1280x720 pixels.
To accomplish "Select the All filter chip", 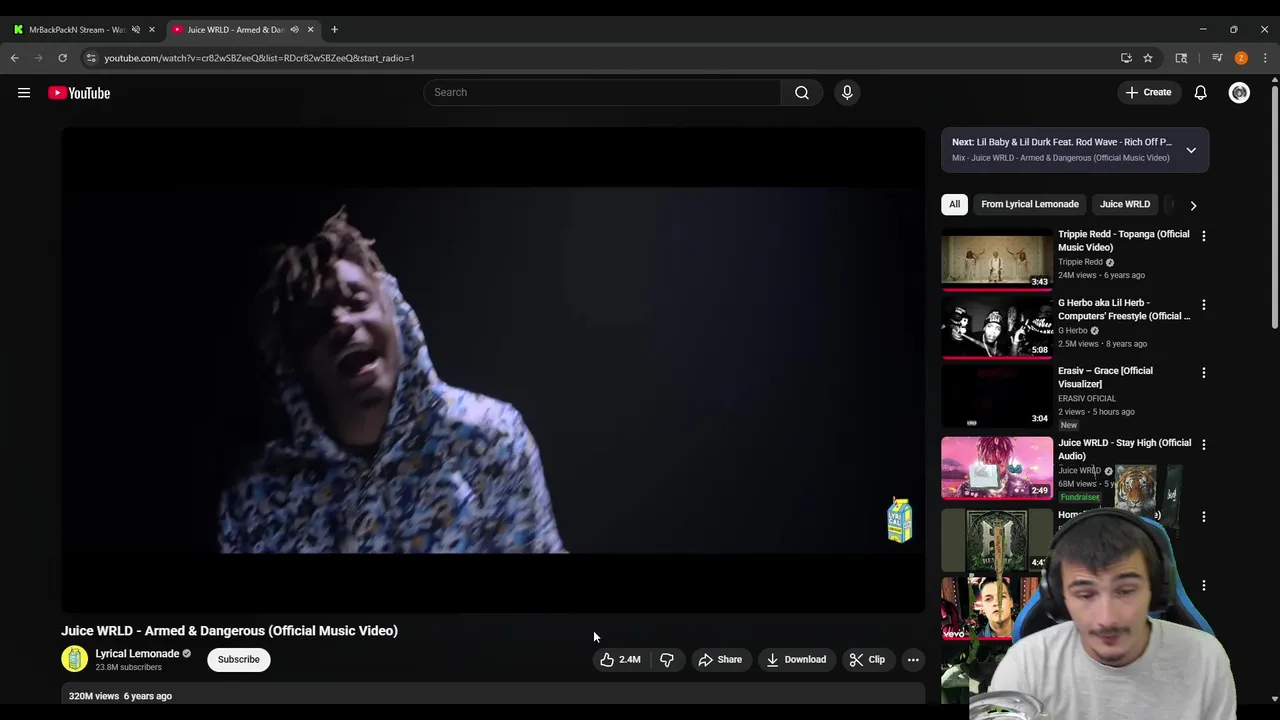I will click(954, 204).
